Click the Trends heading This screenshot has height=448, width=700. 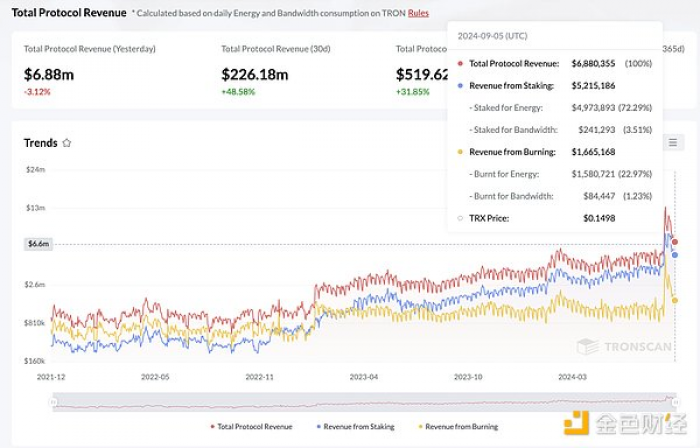tap(41, 143)
